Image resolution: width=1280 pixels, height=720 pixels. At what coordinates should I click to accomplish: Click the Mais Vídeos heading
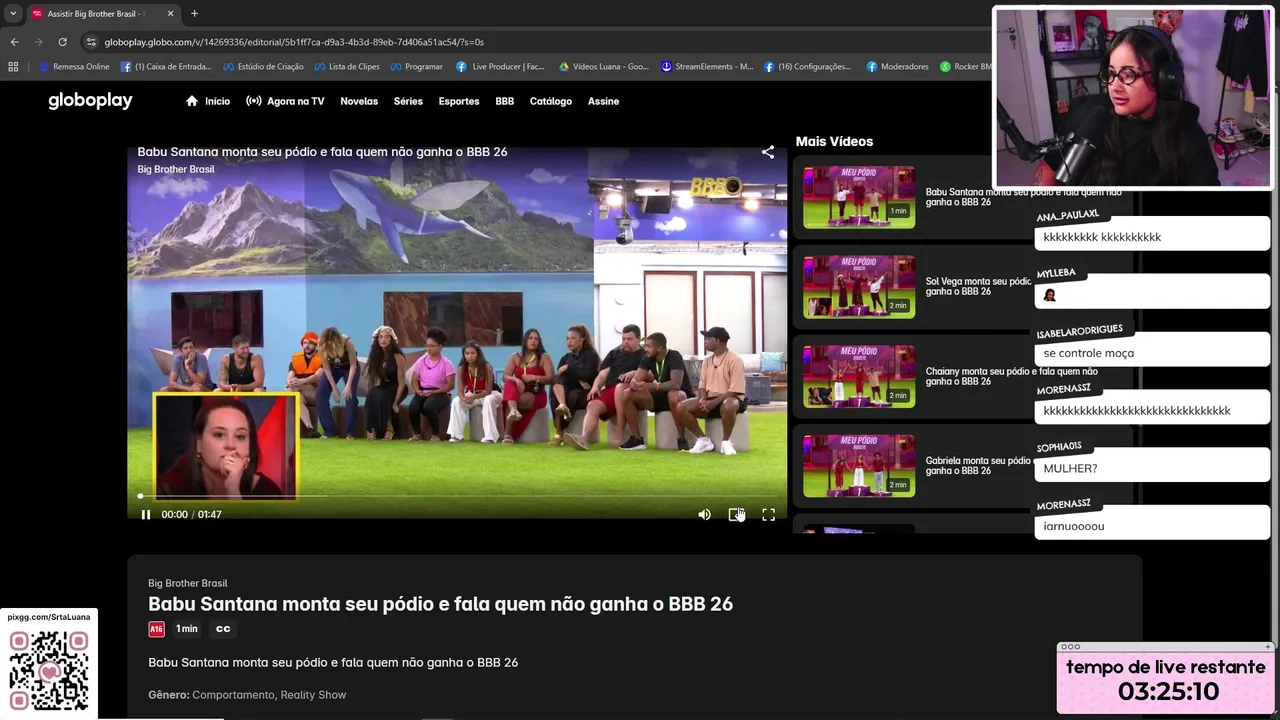coord(834,142)
